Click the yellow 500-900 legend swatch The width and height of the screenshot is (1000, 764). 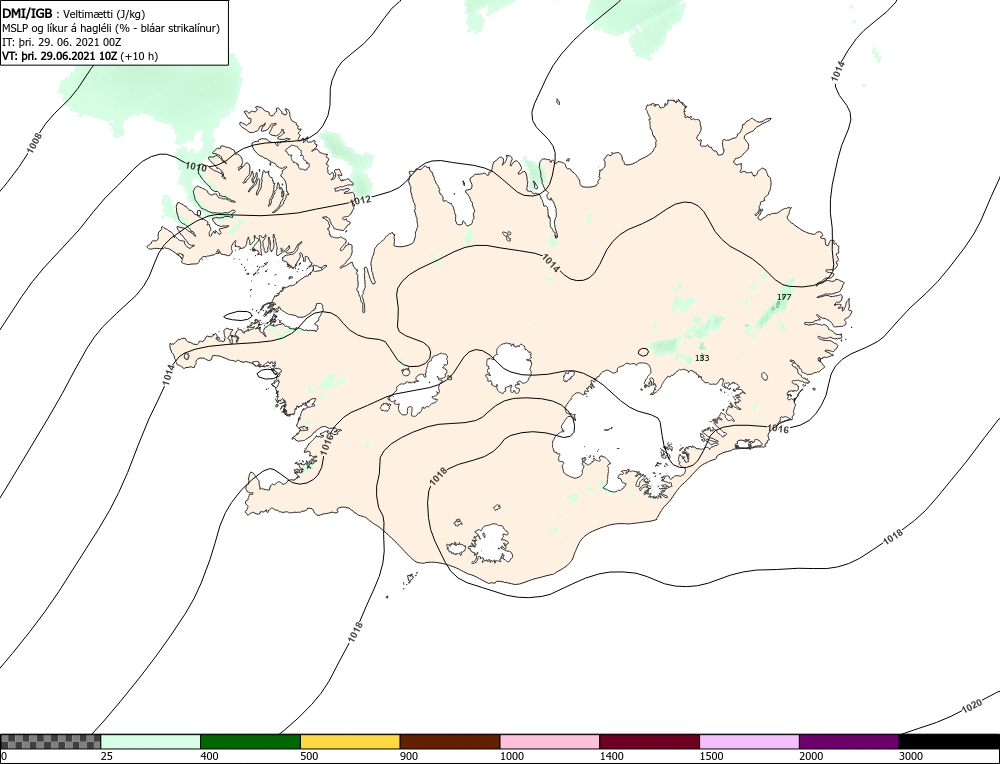pos(350,741)
